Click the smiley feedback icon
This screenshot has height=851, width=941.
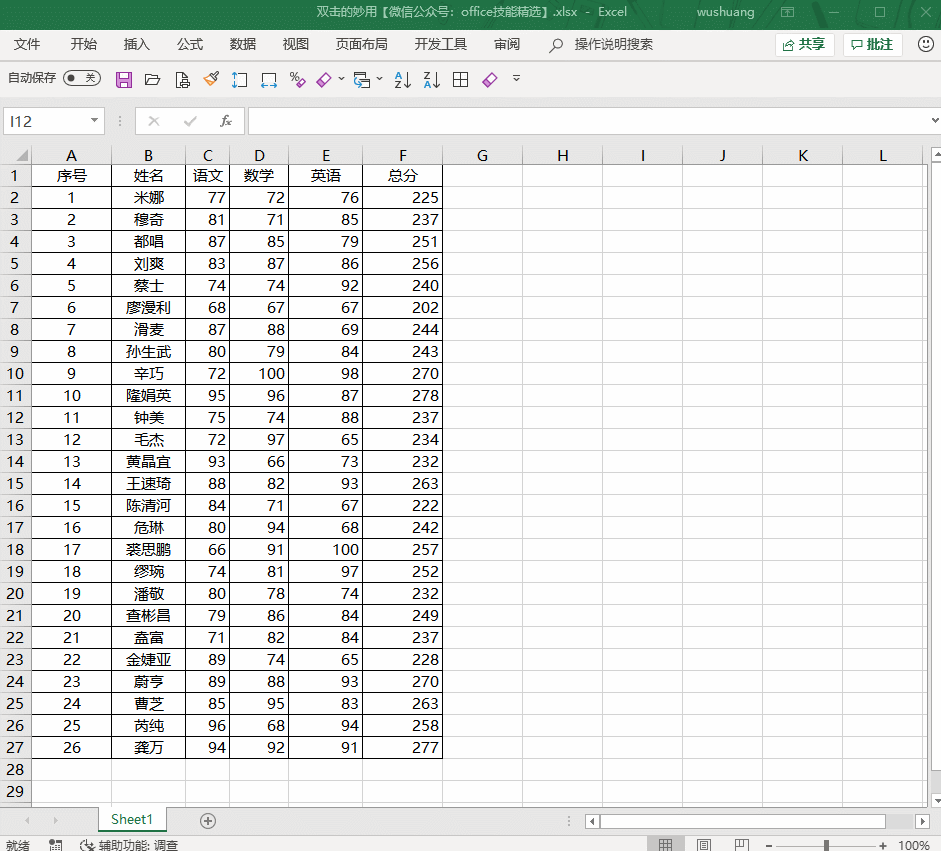click(x=925, y=45)
